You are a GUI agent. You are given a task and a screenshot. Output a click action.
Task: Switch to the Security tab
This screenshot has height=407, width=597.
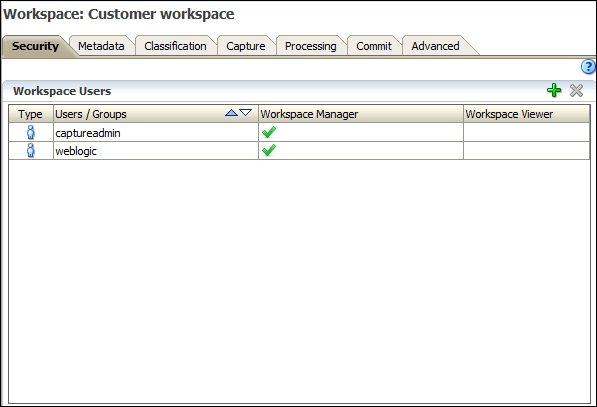click(x=35, y=46)
